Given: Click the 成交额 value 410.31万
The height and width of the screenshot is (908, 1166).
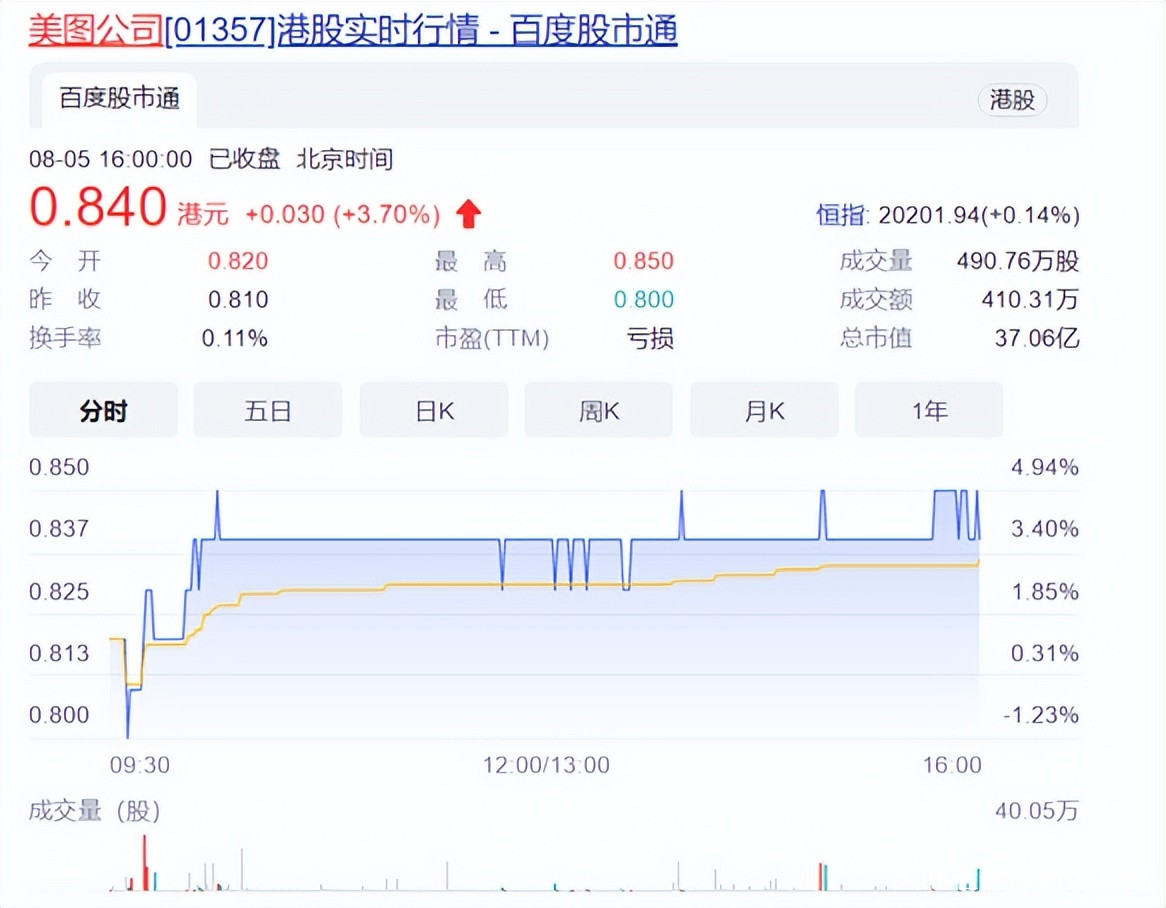Looking at the screenshot, I should [1030, 300].
